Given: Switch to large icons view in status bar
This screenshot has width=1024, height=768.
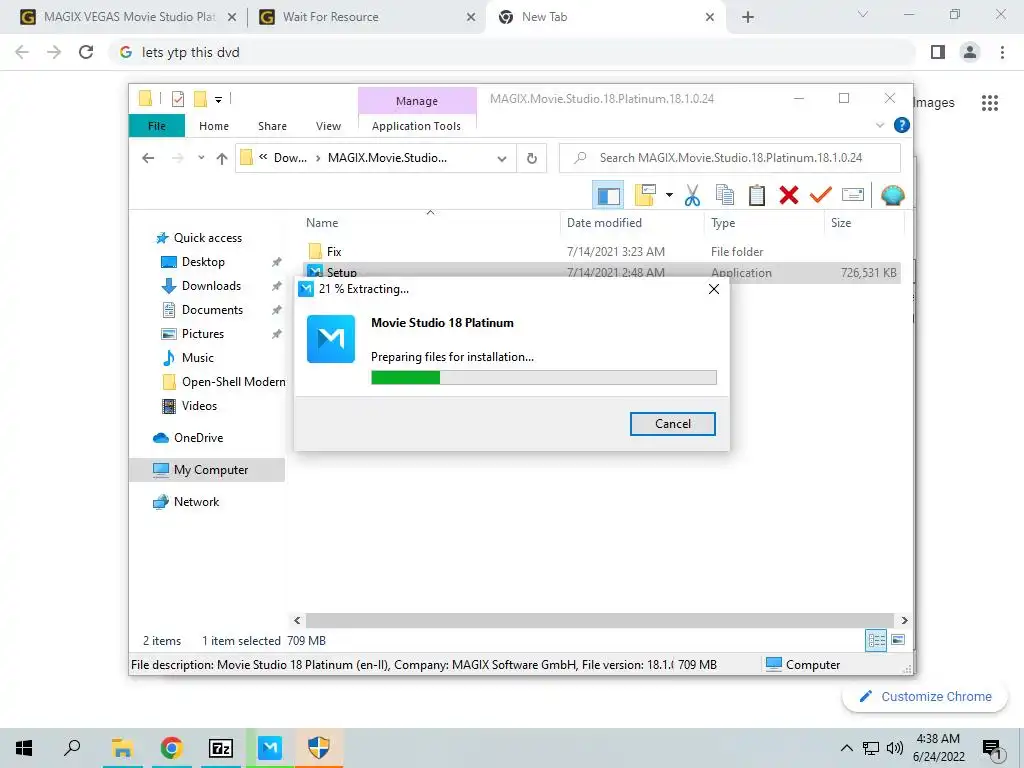Looking at the screenshot, I should click(898, 640).
